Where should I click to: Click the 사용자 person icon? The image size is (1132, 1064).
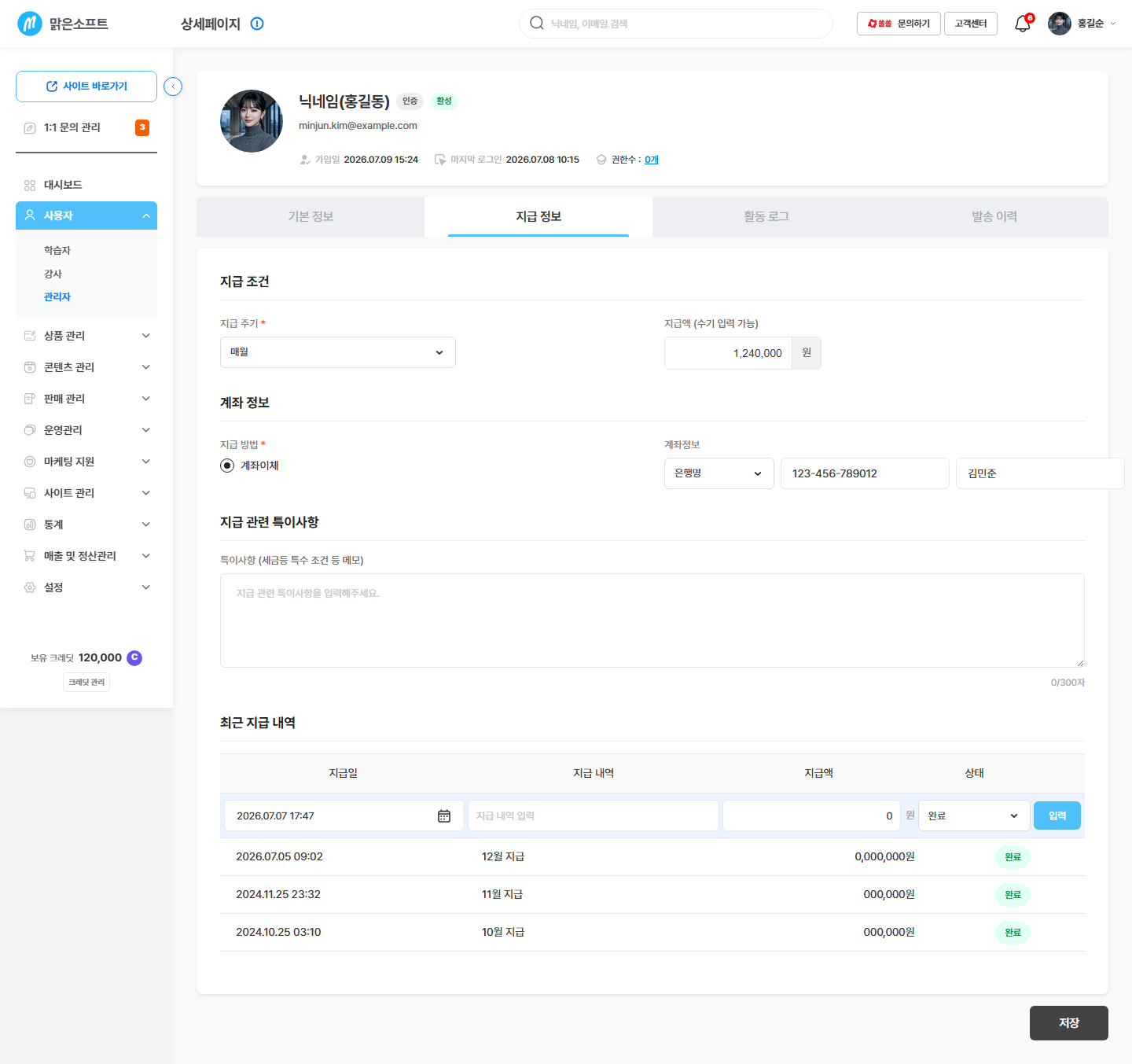click(x=30, y=215)
